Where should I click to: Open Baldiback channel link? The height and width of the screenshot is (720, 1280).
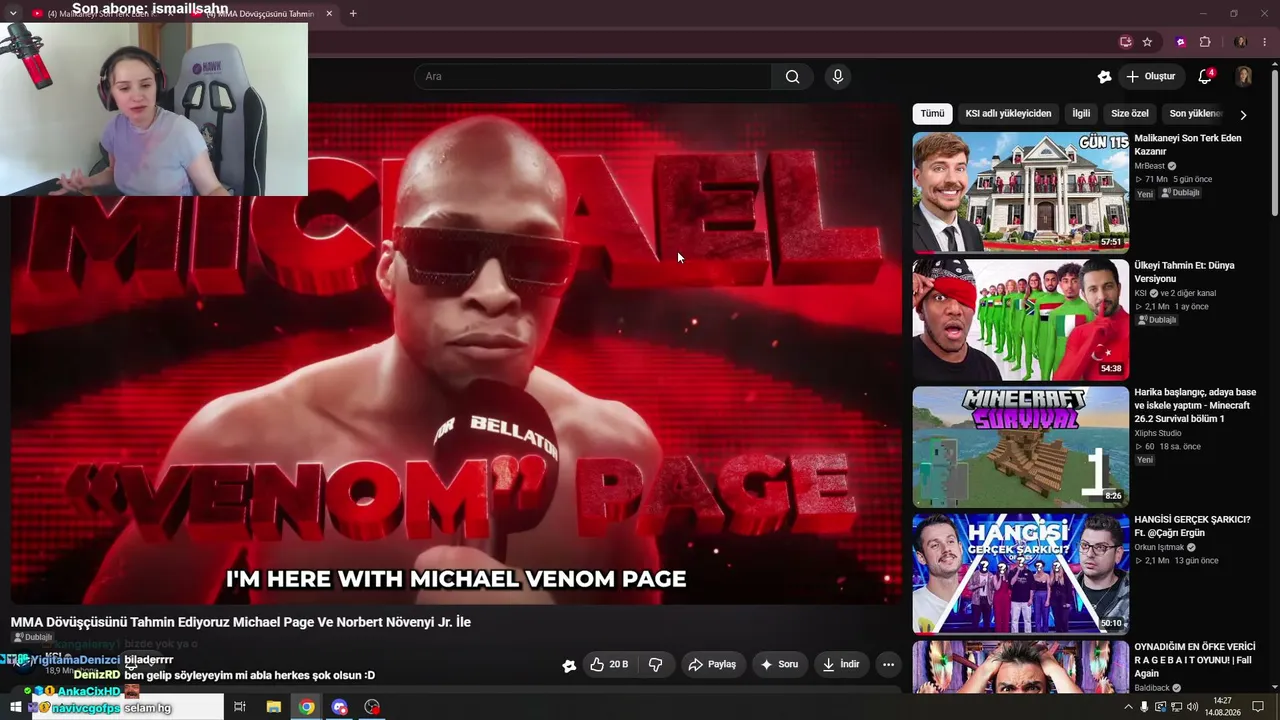coord(1152,688)
